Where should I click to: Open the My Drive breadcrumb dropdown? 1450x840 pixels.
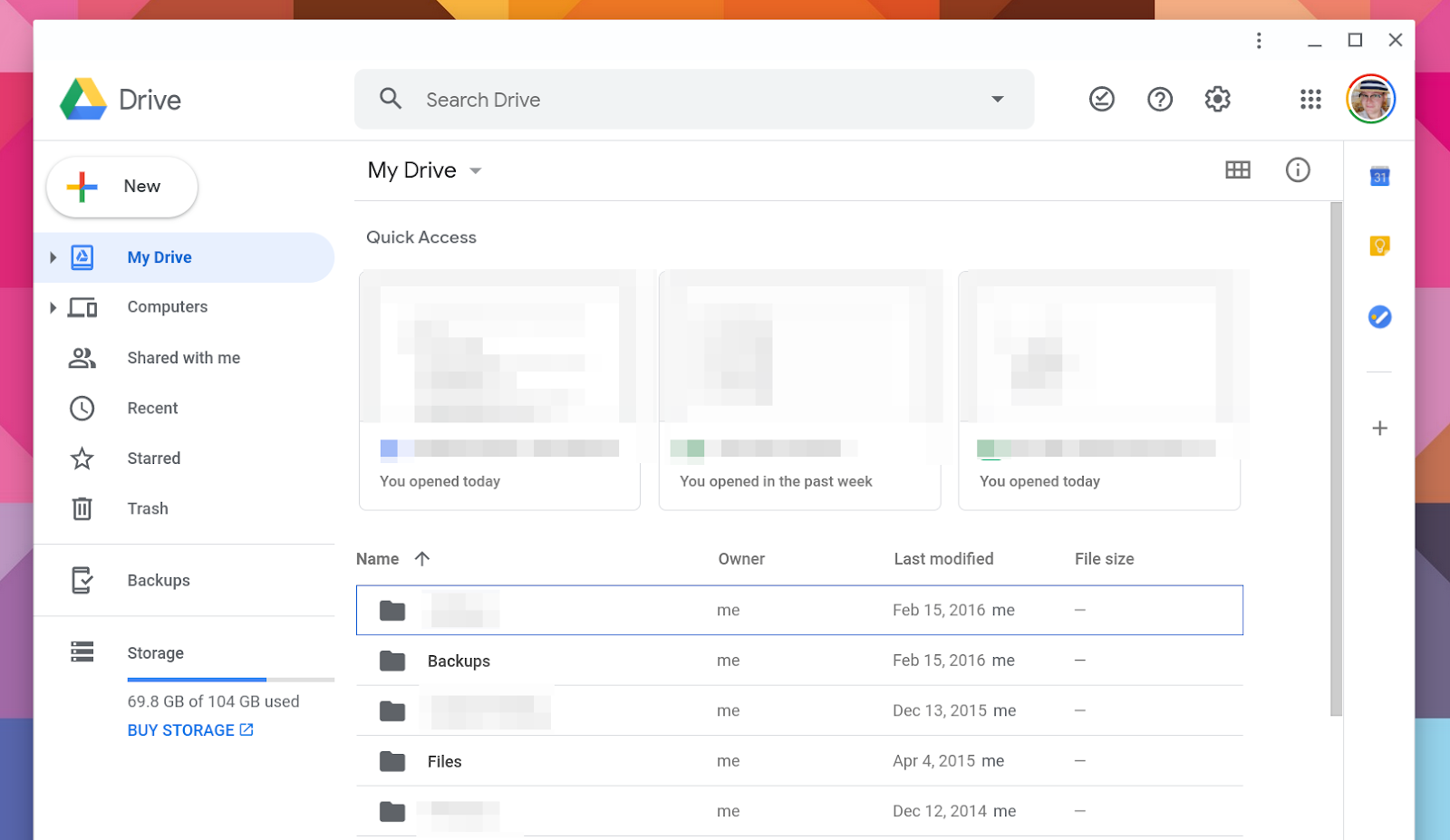pos(476,170)
